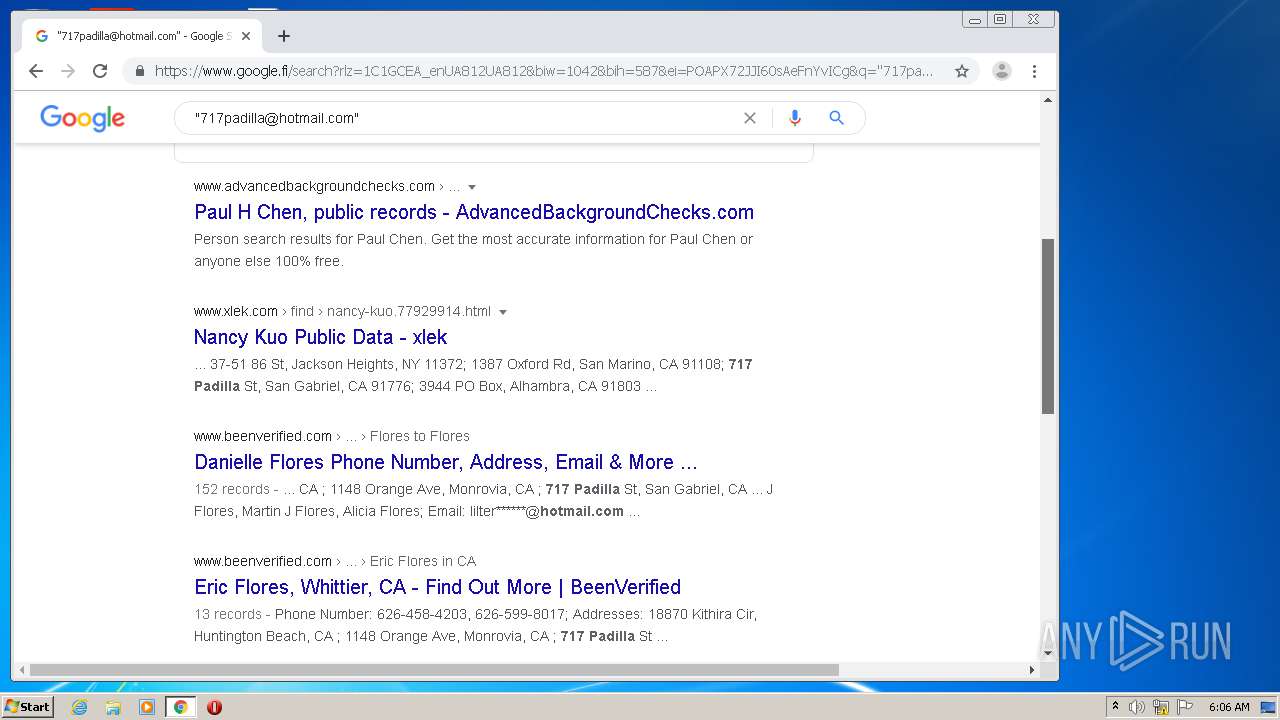1280x720 pixels.
Task: Open Eric Flores, Whittier, CA result
Action: [437, 587]
